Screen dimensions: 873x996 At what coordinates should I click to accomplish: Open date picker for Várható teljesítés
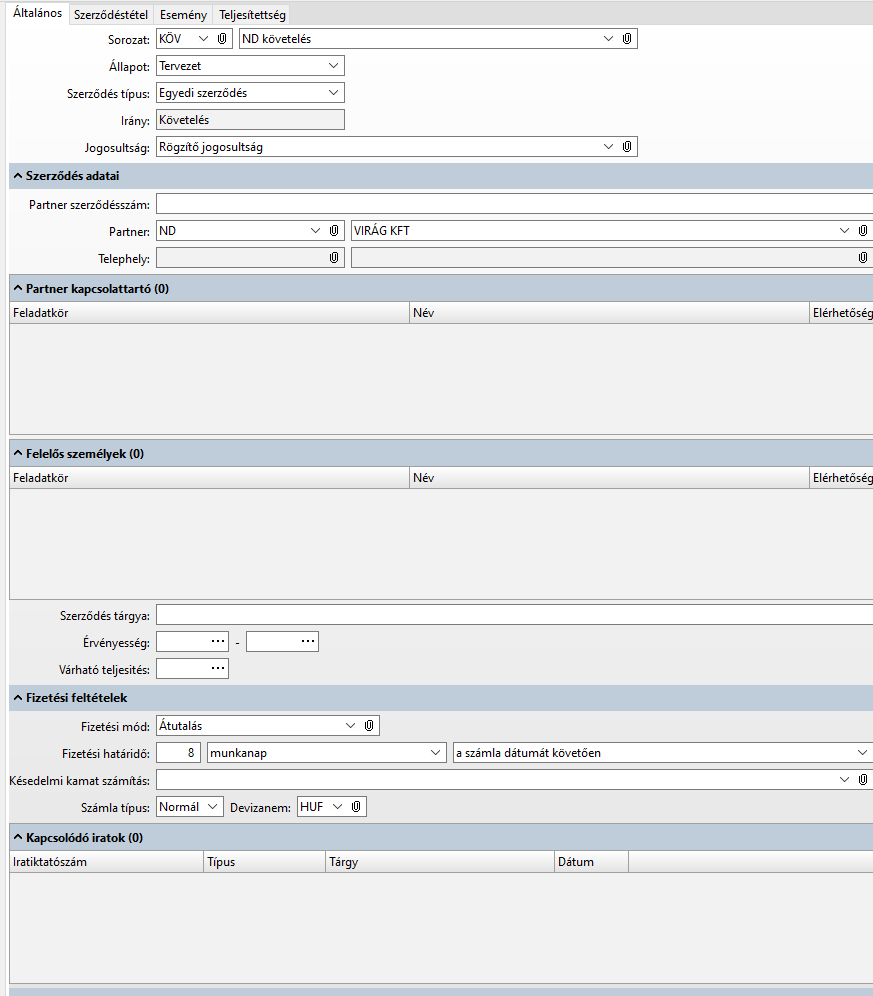coord(218,668)
